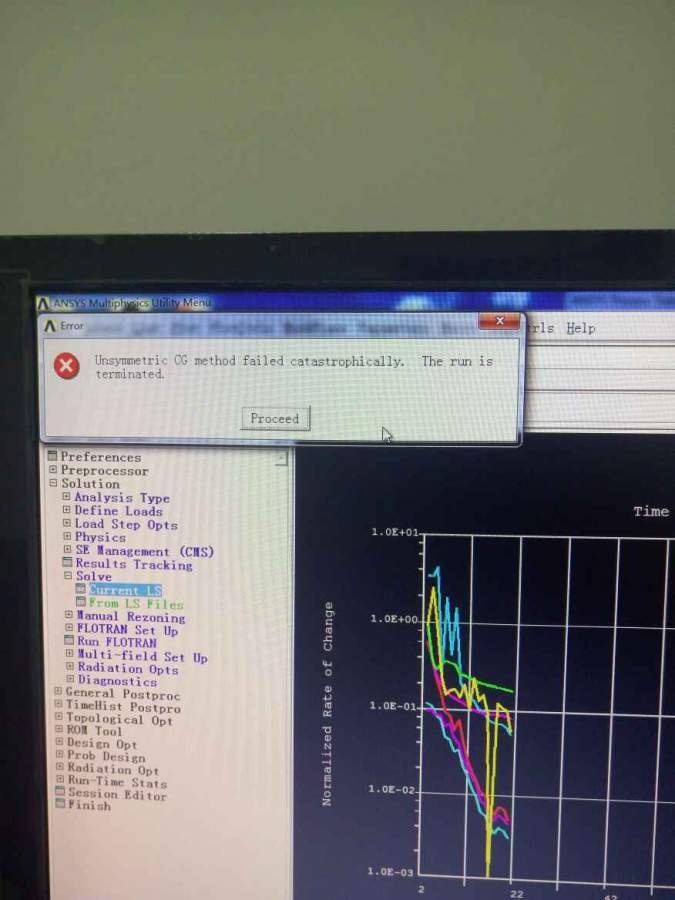675x900 pixels.
Task: Click the Run FLOTRAN dialog icon
Action: point(69,641)
